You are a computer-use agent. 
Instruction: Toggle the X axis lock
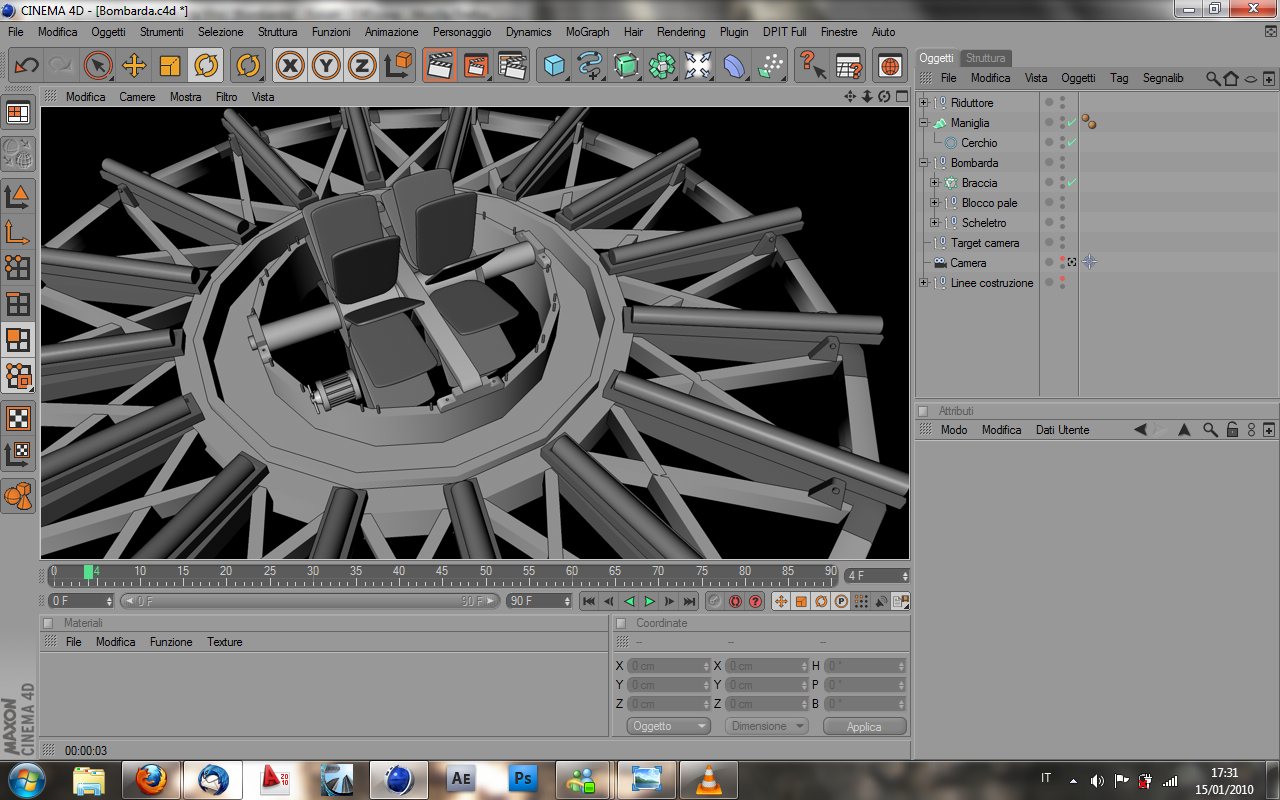tap(290, 66)
